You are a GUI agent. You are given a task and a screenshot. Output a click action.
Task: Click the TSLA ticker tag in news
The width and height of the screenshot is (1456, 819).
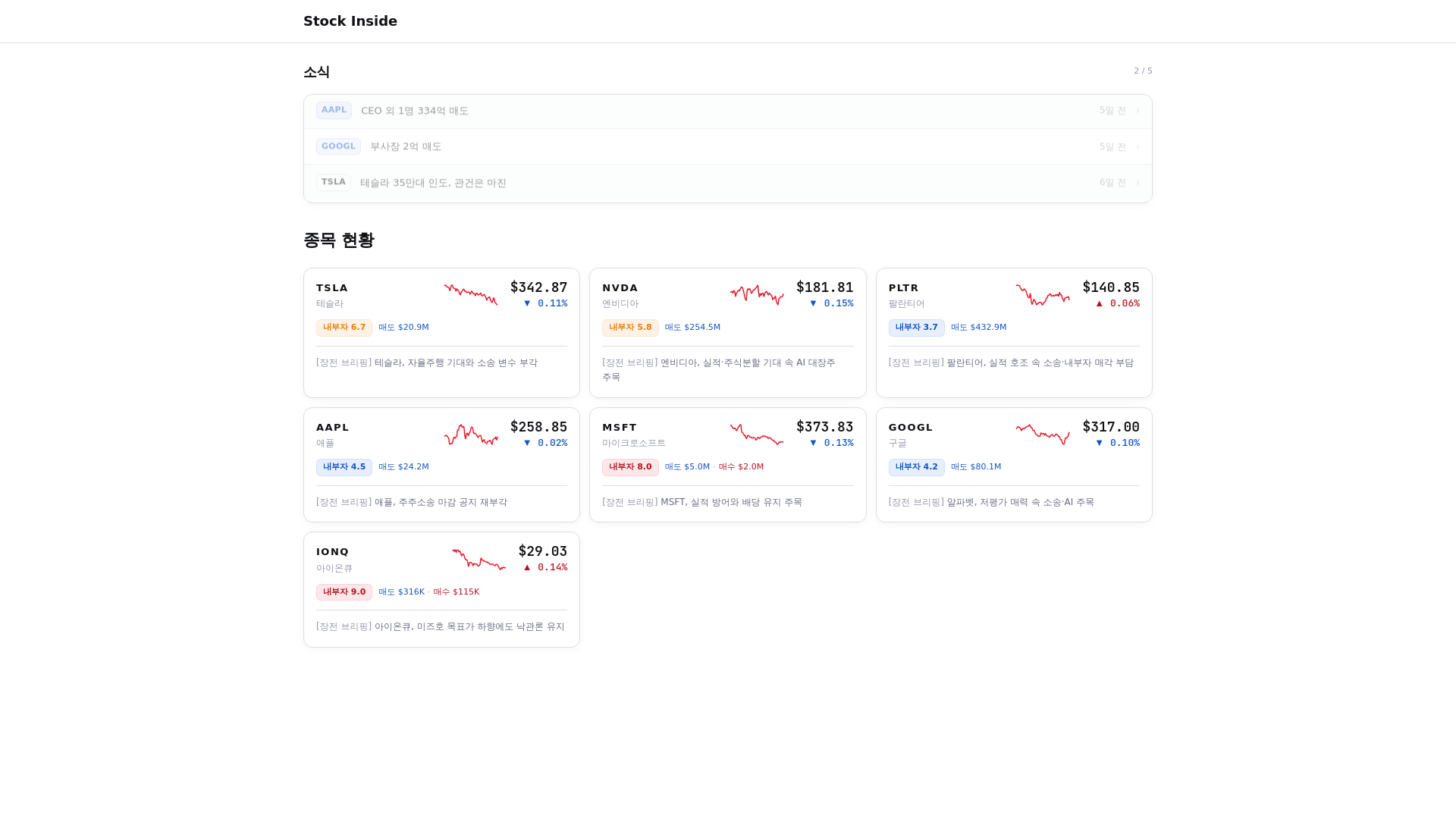coord(333,182)
